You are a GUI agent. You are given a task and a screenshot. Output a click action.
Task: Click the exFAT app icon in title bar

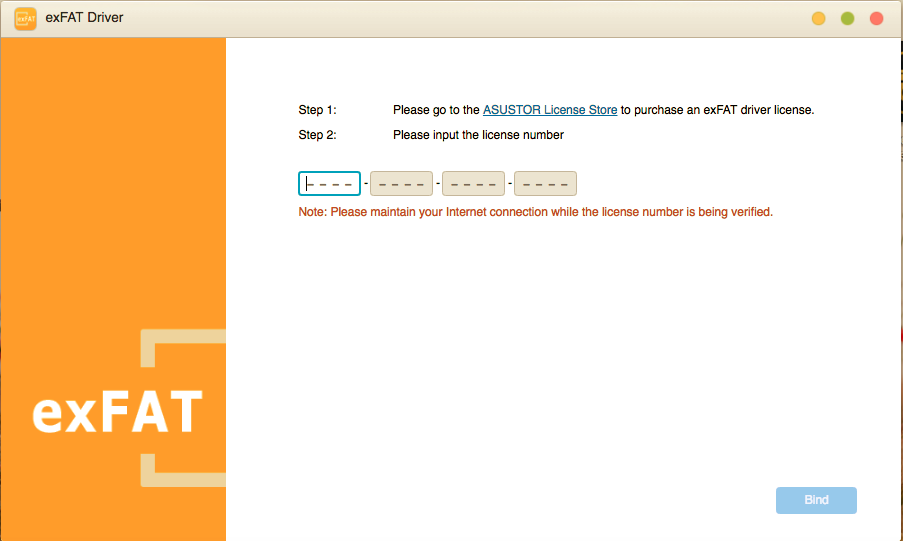(25, 19)
